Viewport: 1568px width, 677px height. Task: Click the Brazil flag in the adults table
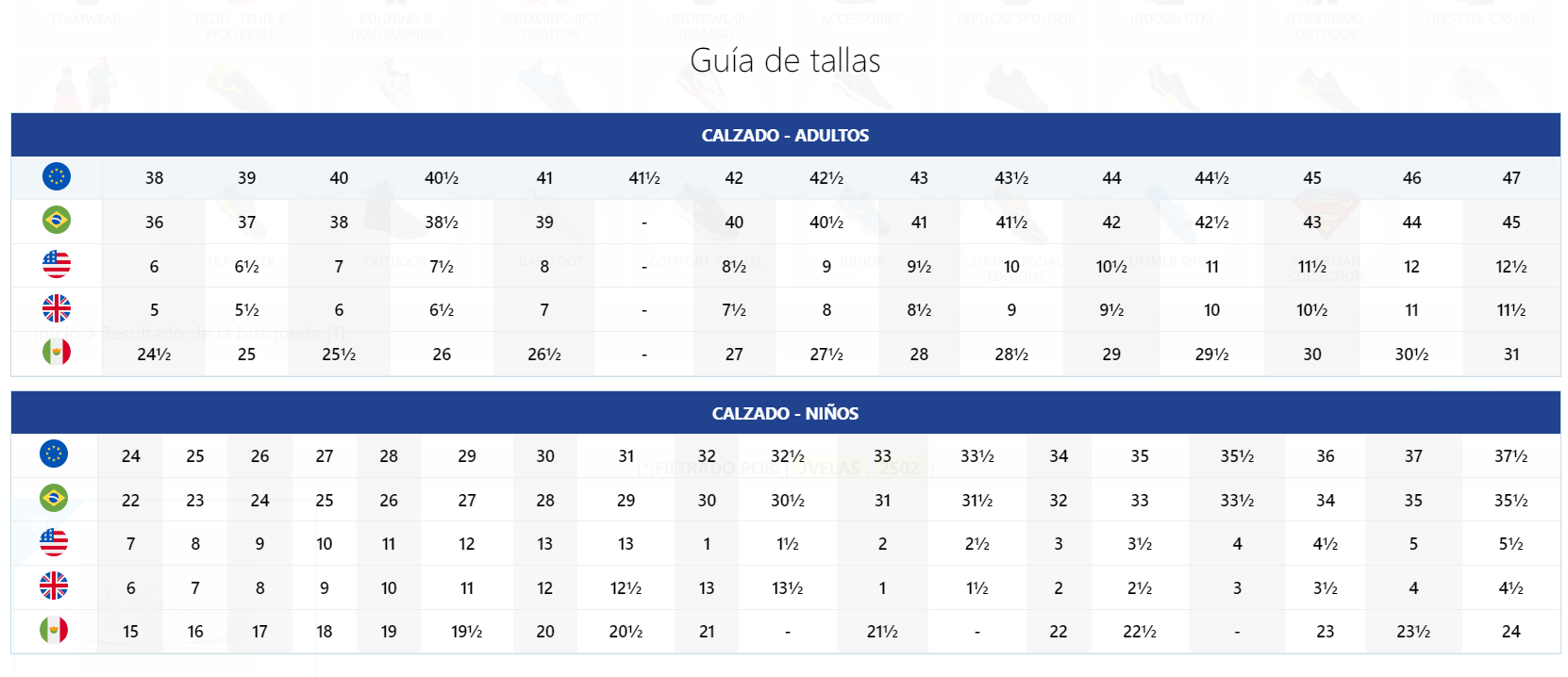click(57, 220)
